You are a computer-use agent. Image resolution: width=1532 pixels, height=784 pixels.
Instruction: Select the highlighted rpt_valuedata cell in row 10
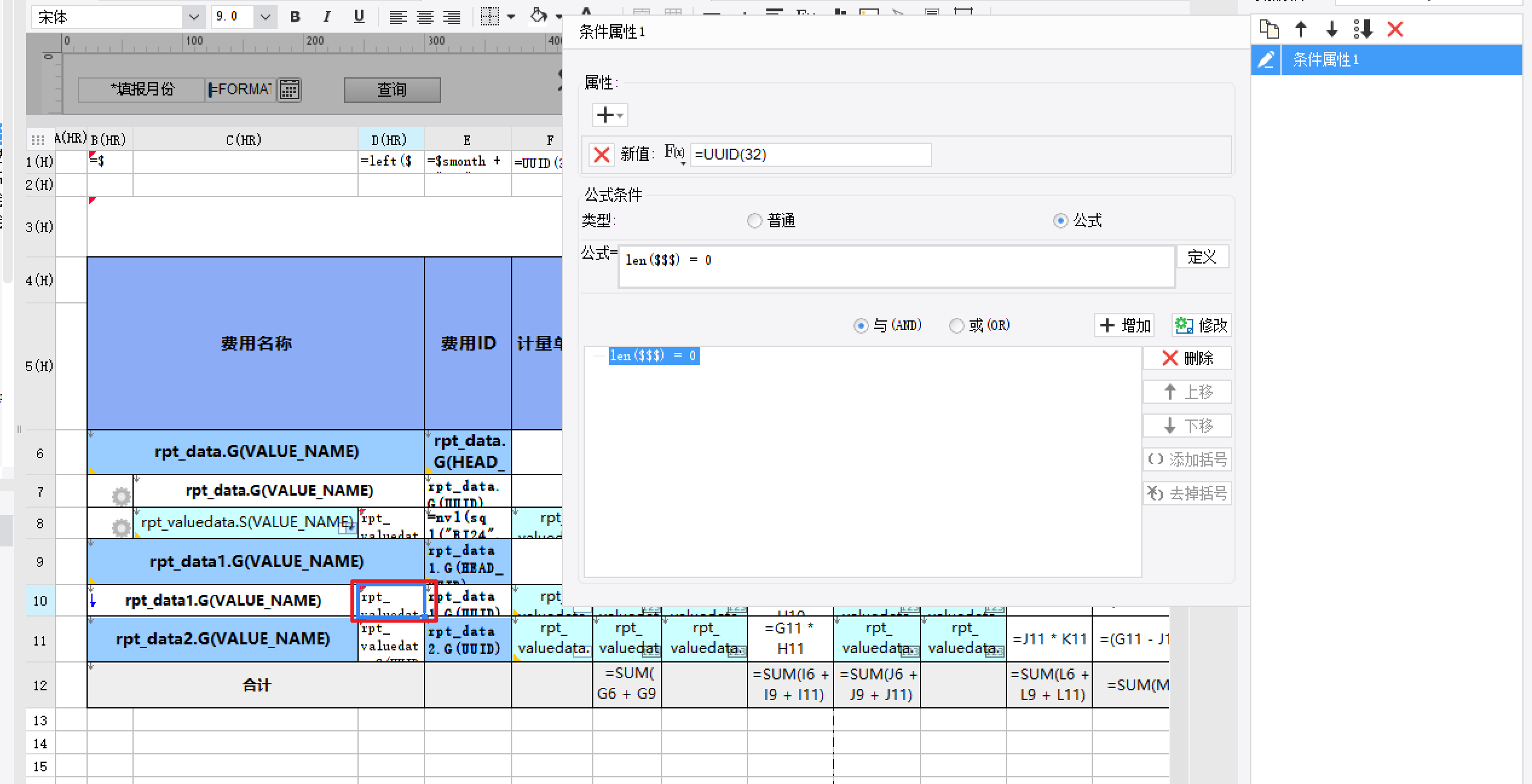[391, 601]
